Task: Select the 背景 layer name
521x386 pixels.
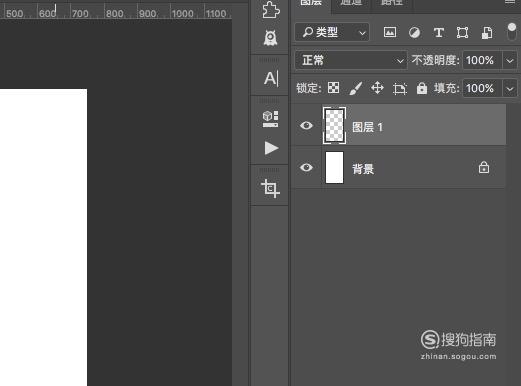Action: point(363,169)
